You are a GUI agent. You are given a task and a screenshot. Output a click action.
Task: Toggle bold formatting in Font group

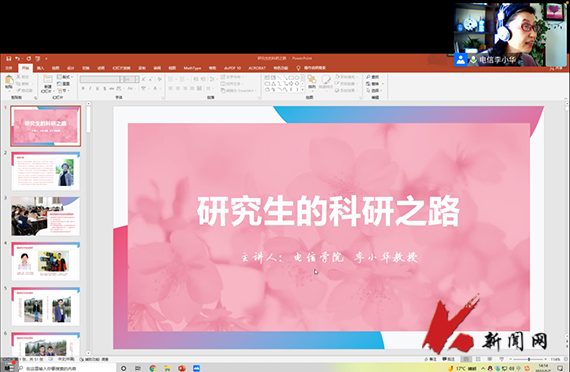pos(83,88)
